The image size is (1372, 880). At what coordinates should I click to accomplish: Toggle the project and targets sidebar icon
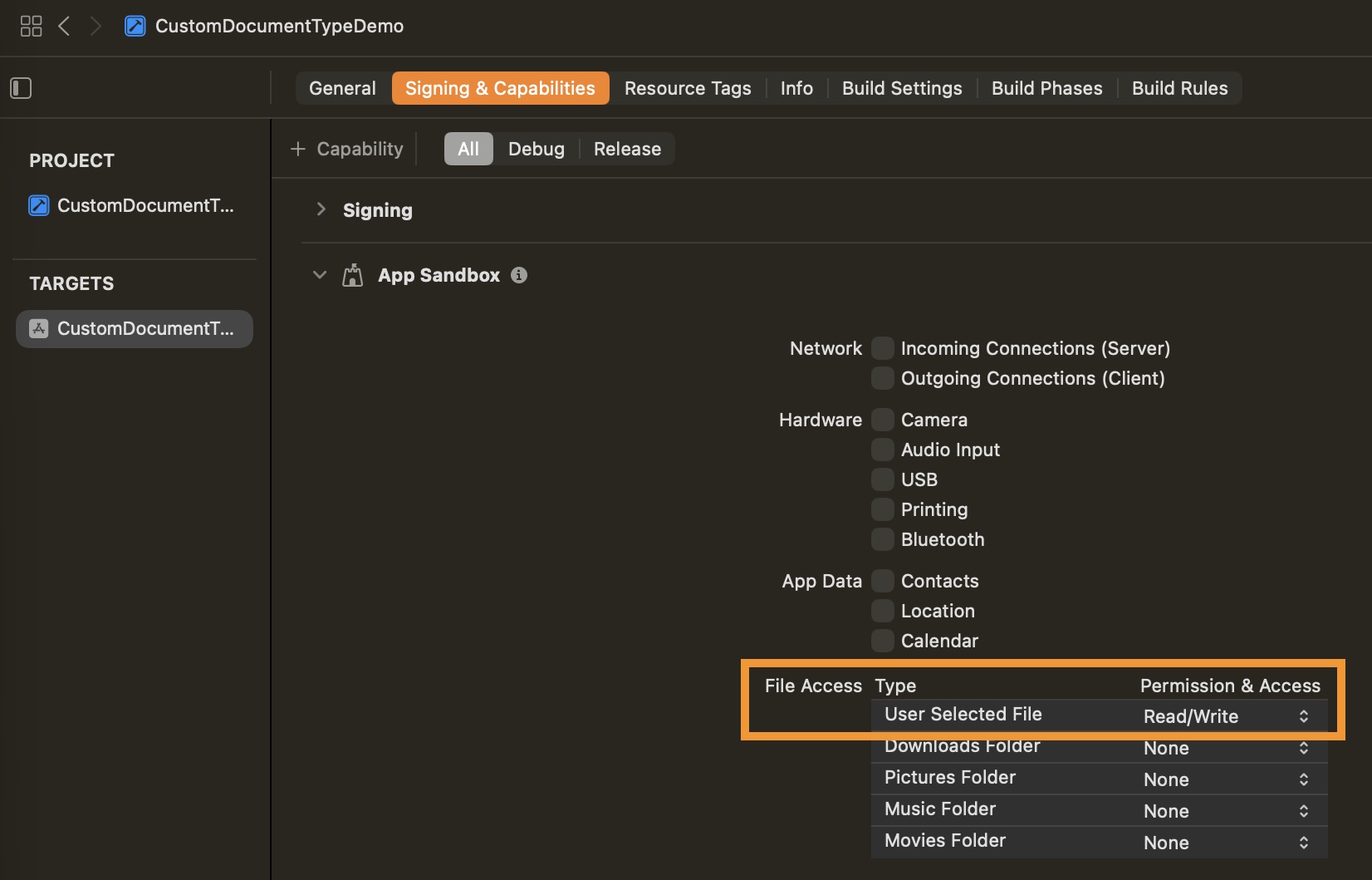tap(21, 88)
